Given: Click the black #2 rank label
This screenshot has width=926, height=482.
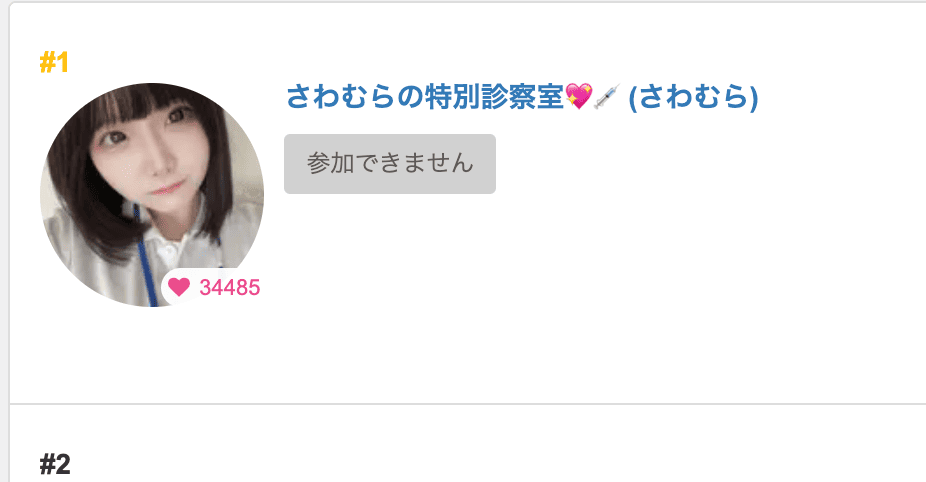Looking at the screenshot, I should pyautogui.click(x=55, y=464).
